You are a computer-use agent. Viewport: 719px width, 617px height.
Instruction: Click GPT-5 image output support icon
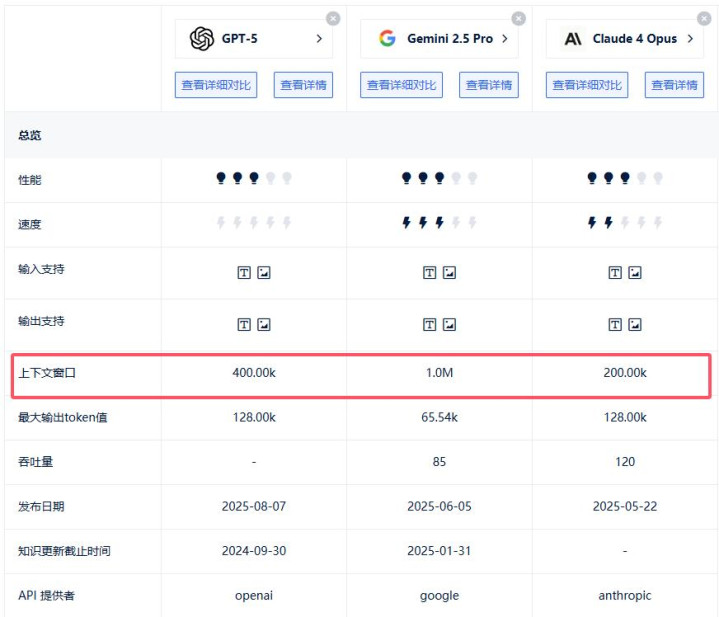[264, 325]
